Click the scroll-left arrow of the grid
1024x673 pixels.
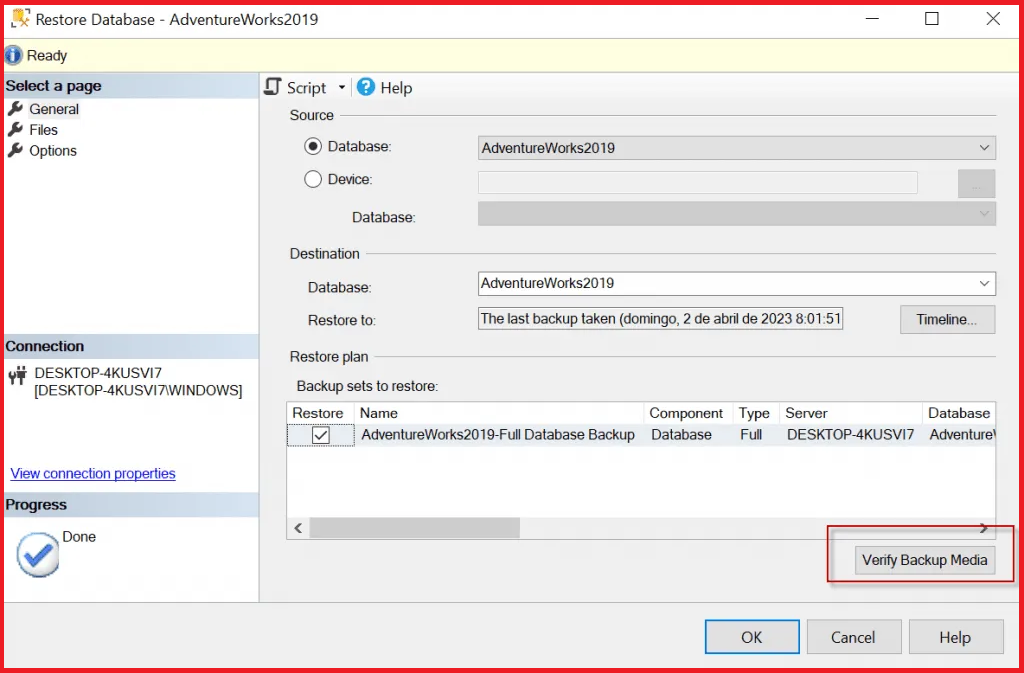298,527
